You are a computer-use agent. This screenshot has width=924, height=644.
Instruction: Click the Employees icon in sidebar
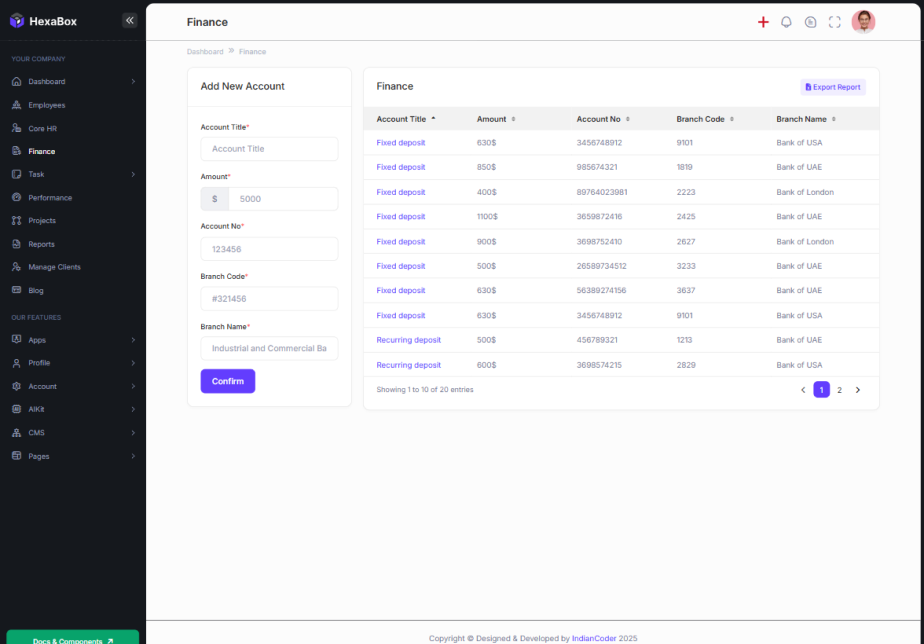pyautogui.click(x=16, y=105)
